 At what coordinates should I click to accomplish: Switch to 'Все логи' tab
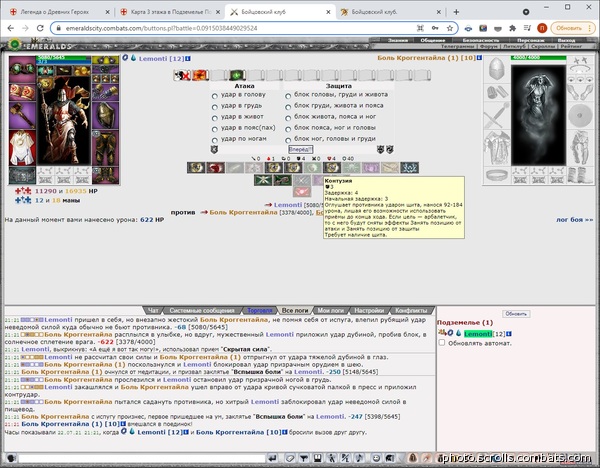(295, 310)
